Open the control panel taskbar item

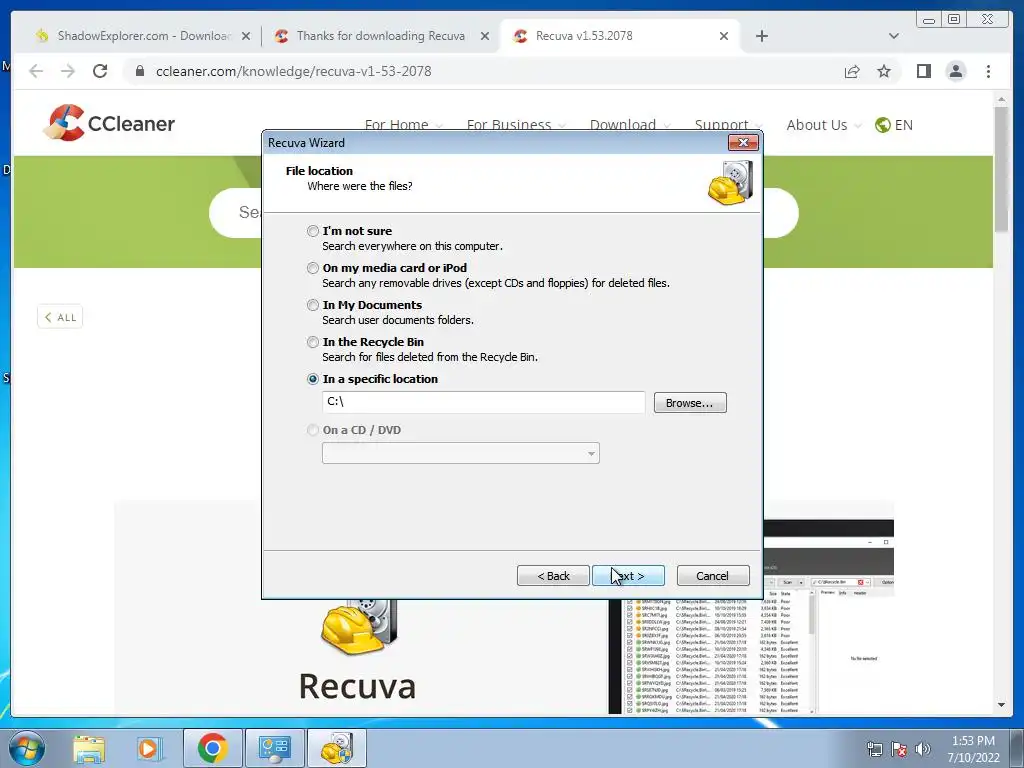coord(274,748)
